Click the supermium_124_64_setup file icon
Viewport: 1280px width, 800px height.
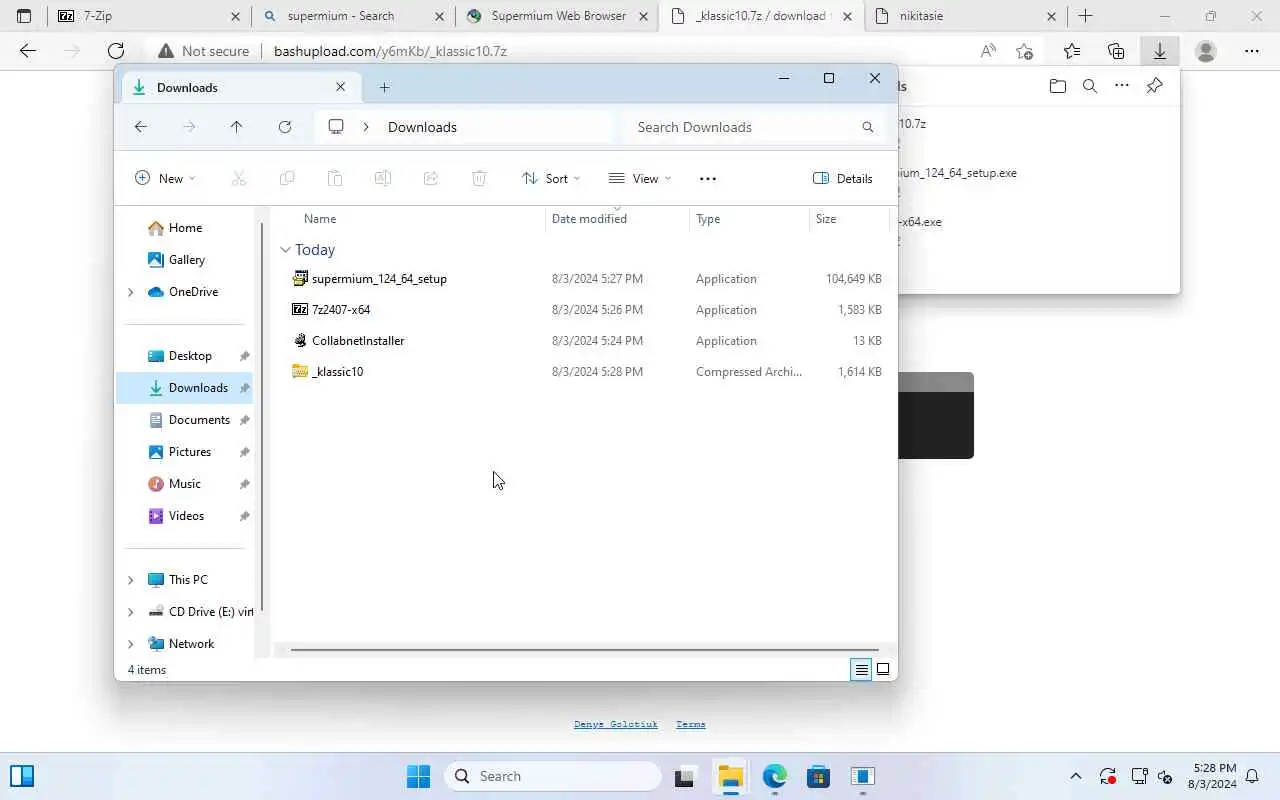pyautogui.click(x=300, y=278)
